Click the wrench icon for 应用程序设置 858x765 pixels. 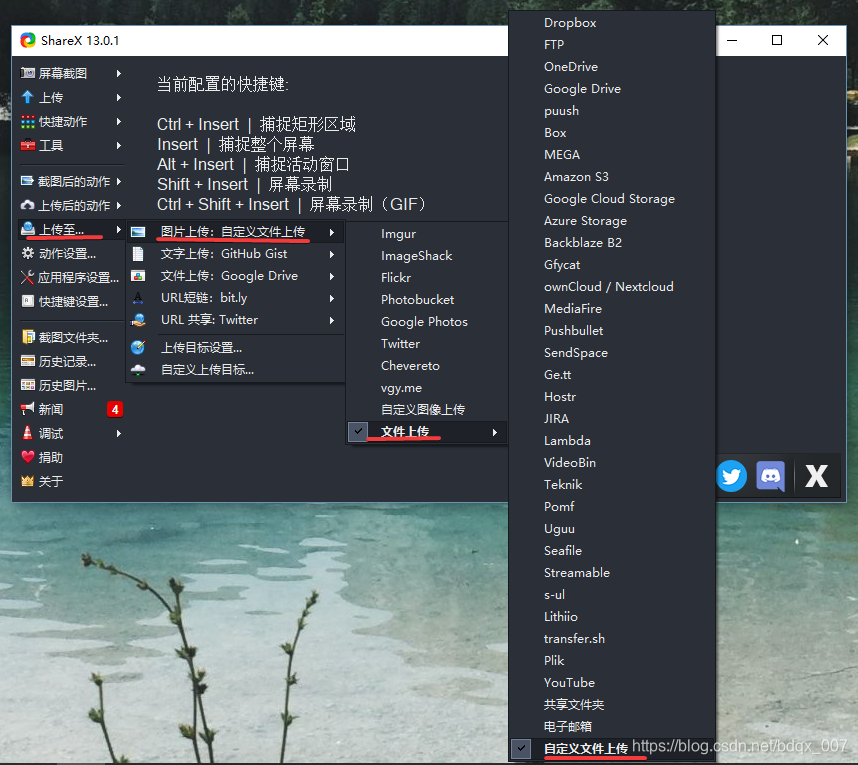[x=27, y=277]
